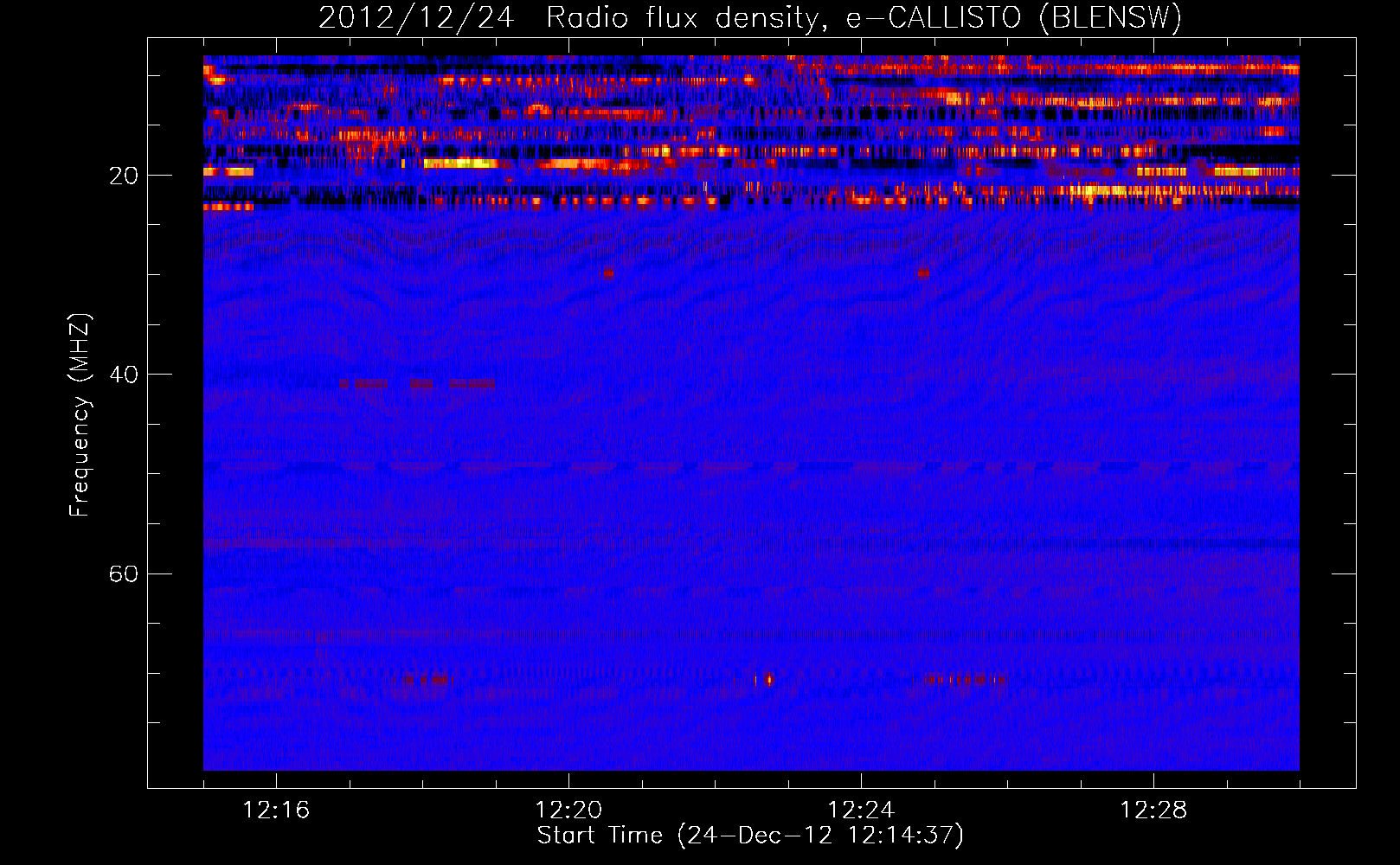Click the bright yellow burst at 20 MHz near 12:19
This screenshot has height=865, width=1400.
tap(460, 163)
